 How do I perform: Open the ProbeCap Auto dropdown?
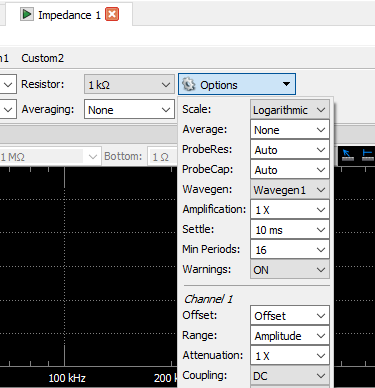point(290,170)
